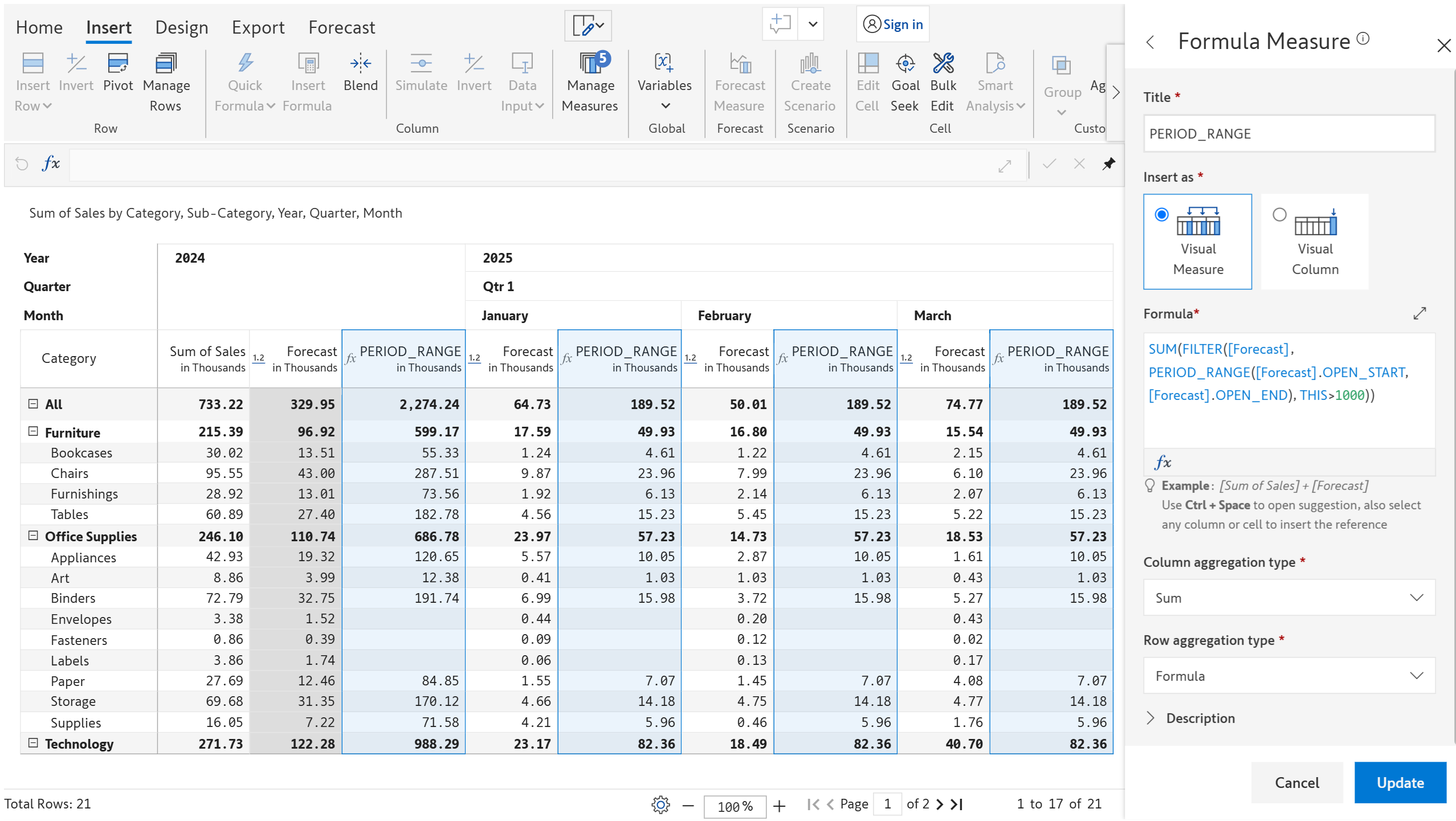Open Column aggregation type dropdown

1288,598
